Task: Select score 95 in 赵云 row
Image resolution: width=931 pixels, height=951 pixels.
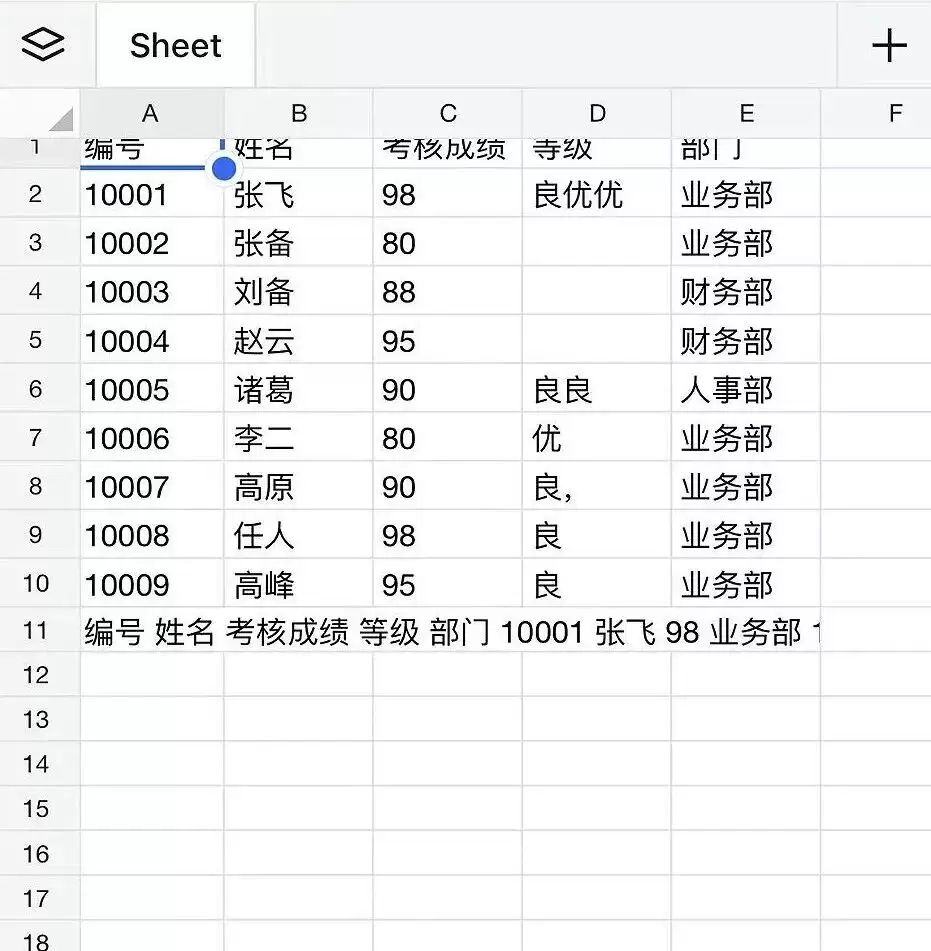Action: coord(448,340)
